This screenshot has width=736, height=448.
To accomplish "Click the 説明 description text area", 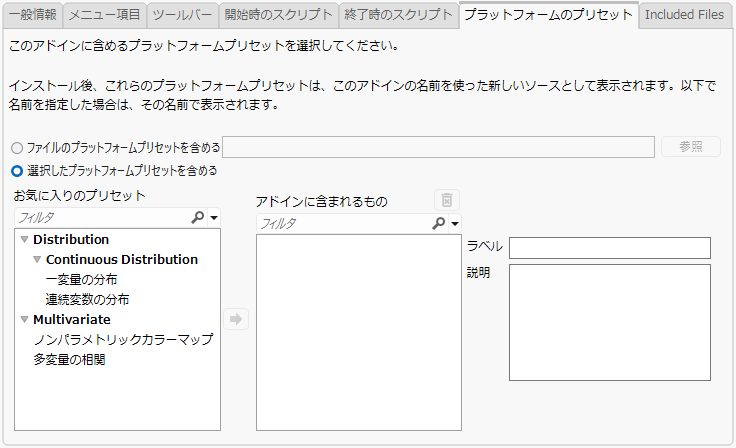I will pyautogui.click(x=610, y=323).
